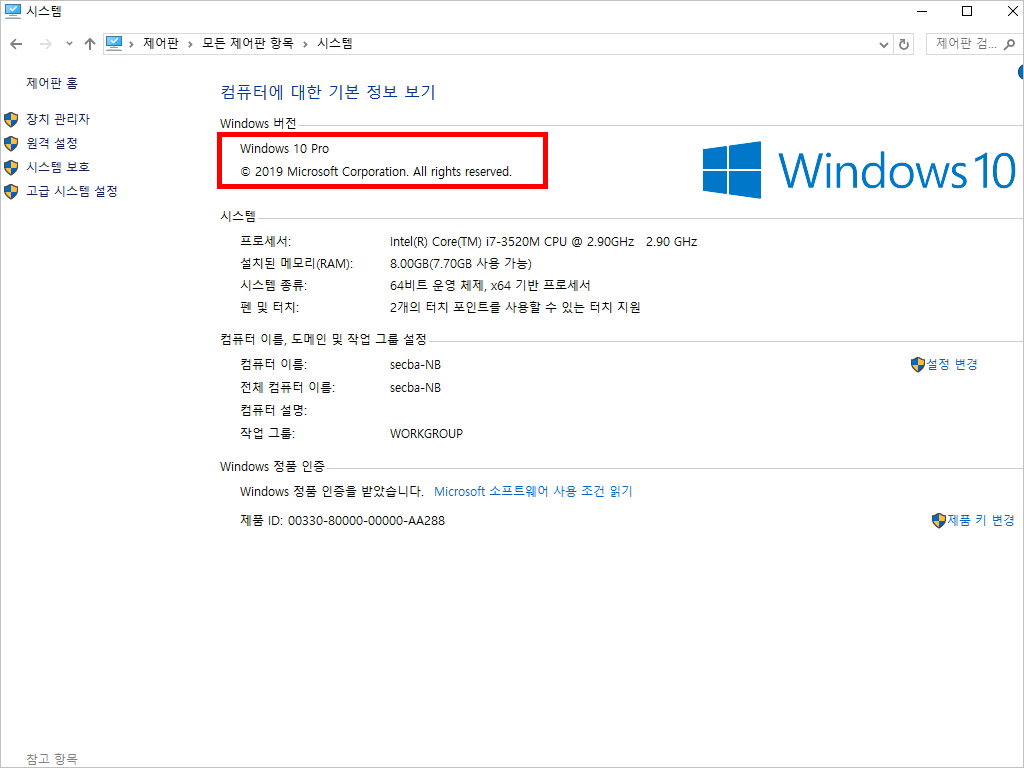The width and height of the screenshot is (1024, 768).
Task: Refresh the page with refresh icon
Action: (904, 44)
